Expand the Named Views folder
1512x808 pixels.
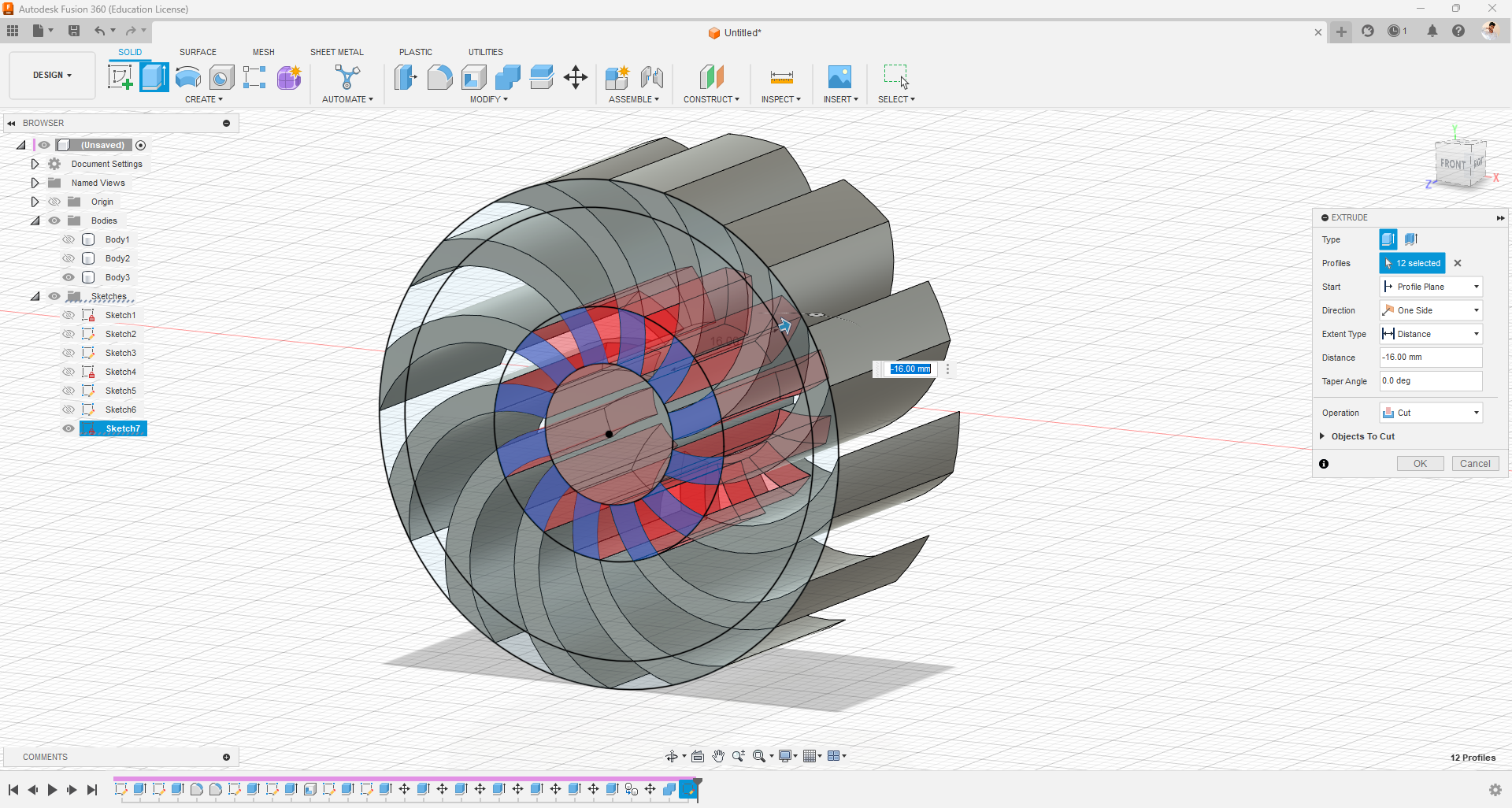coord(35,183)
